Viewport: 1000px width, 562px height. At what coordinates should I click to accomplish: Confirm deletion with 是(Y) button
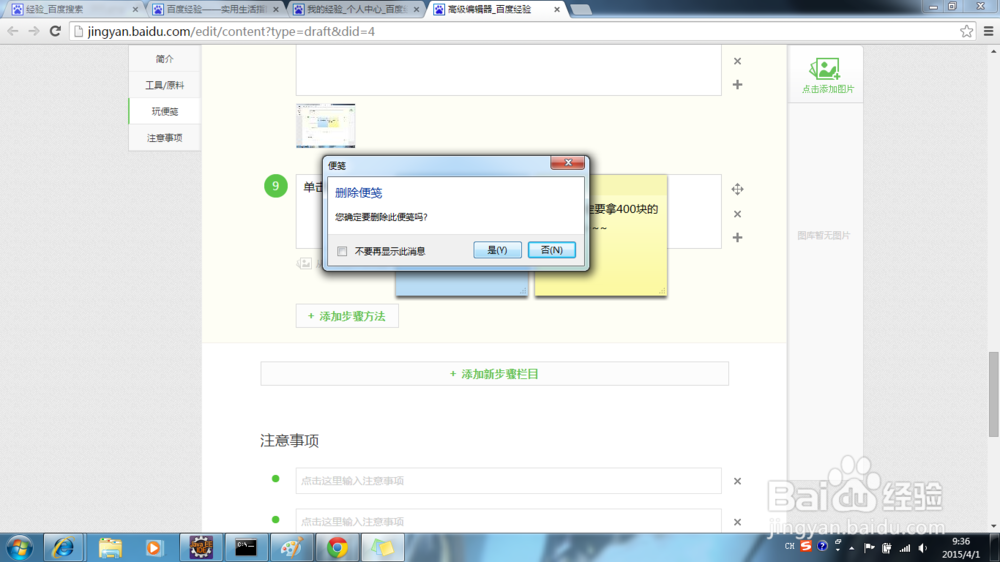pos(497,250)
